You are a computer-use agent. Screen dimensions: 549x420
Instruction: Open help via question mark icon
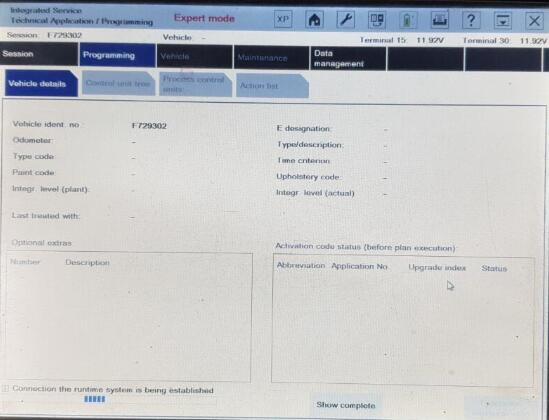pos(471,20)
